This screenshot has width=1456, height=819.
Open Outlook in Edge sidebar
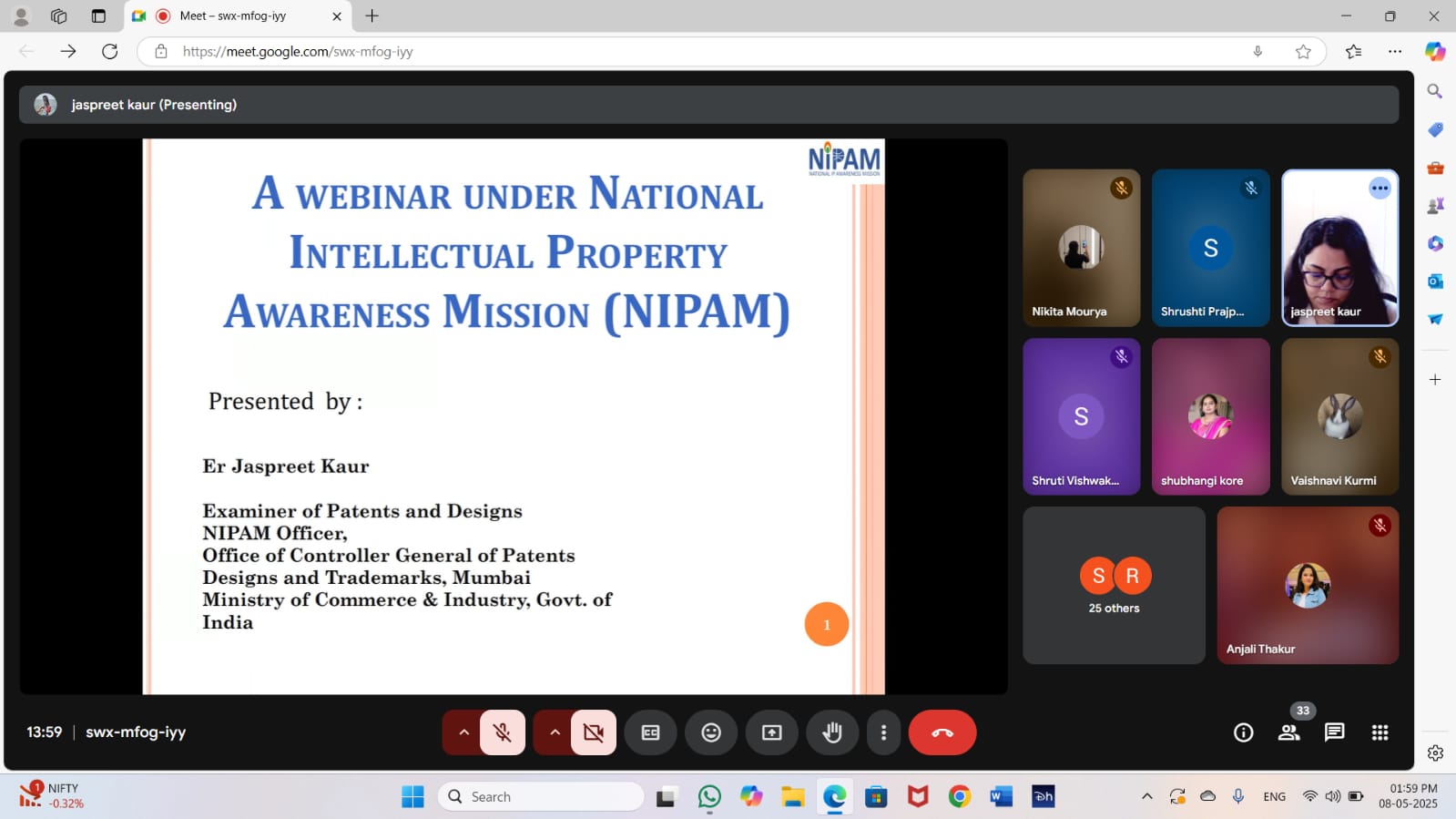(1435, 282)
